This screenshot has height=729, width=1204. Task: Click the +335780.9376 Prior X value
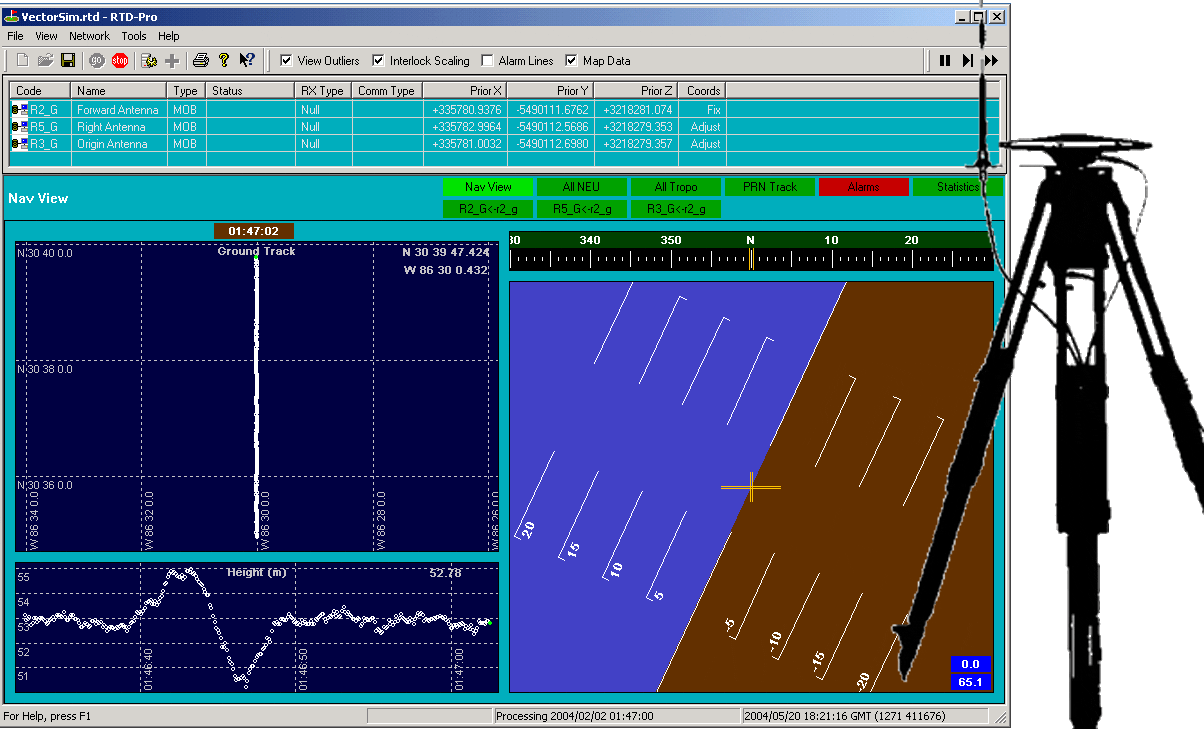465,110
